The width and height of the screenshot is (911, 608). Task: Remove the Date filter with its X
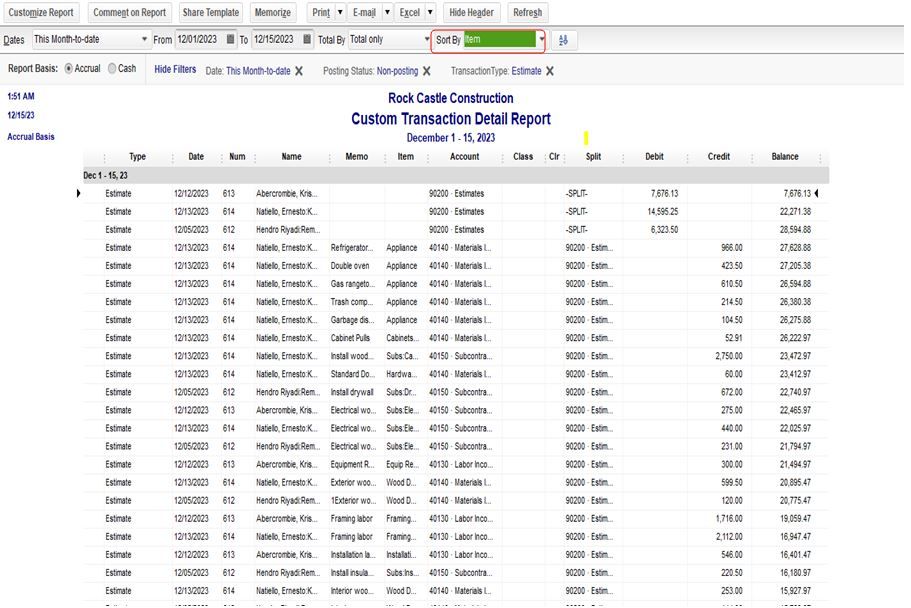[299, 71]
